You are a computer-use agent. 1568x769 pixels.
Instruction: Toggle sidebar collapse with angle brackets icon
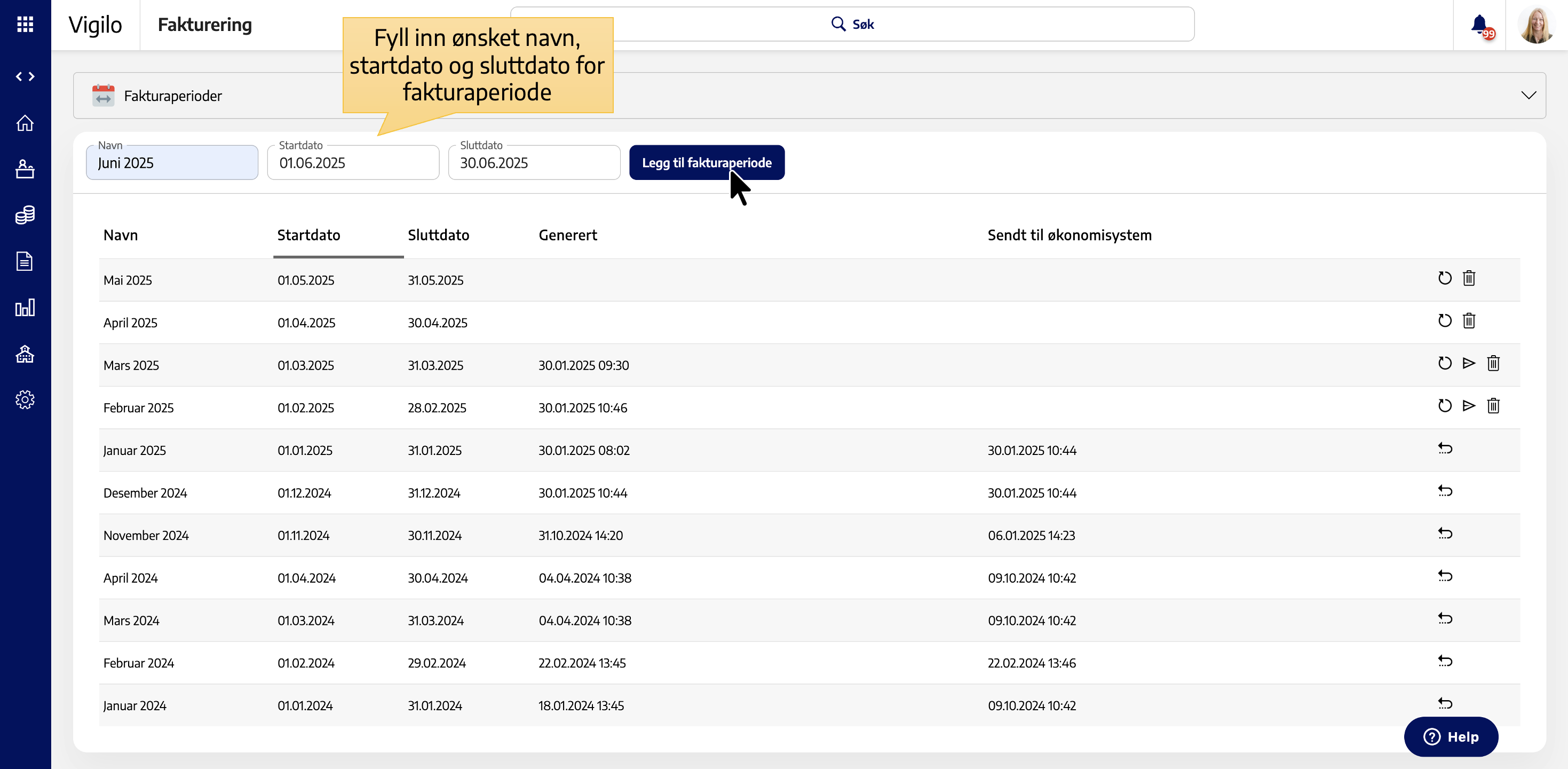25,77
